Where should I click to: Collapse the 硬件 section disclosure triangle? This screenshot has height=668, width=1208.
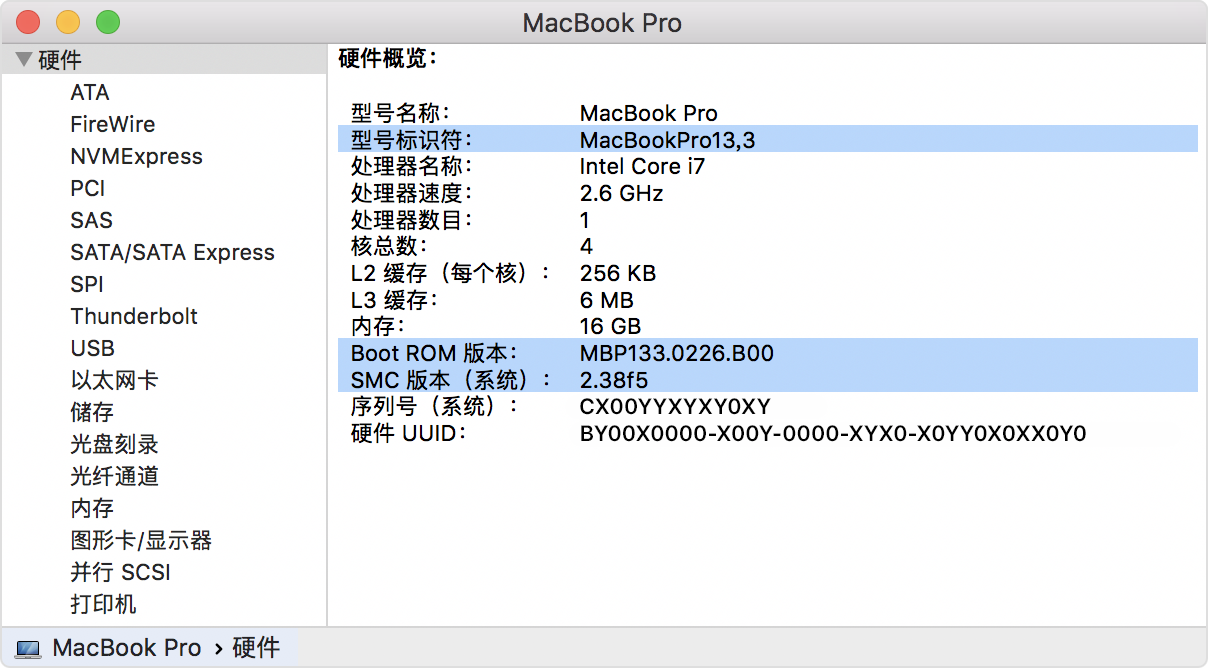point(22,60)
